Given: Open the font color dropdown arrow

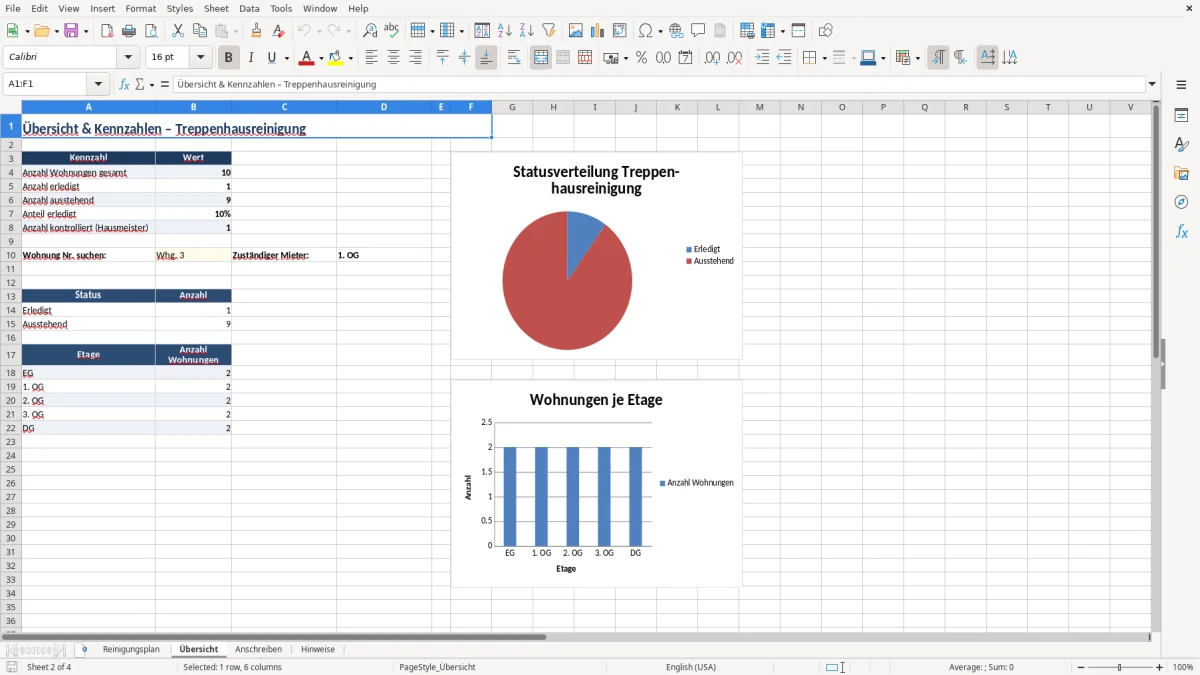Looking at the screenshot, I should pos(320,58).
